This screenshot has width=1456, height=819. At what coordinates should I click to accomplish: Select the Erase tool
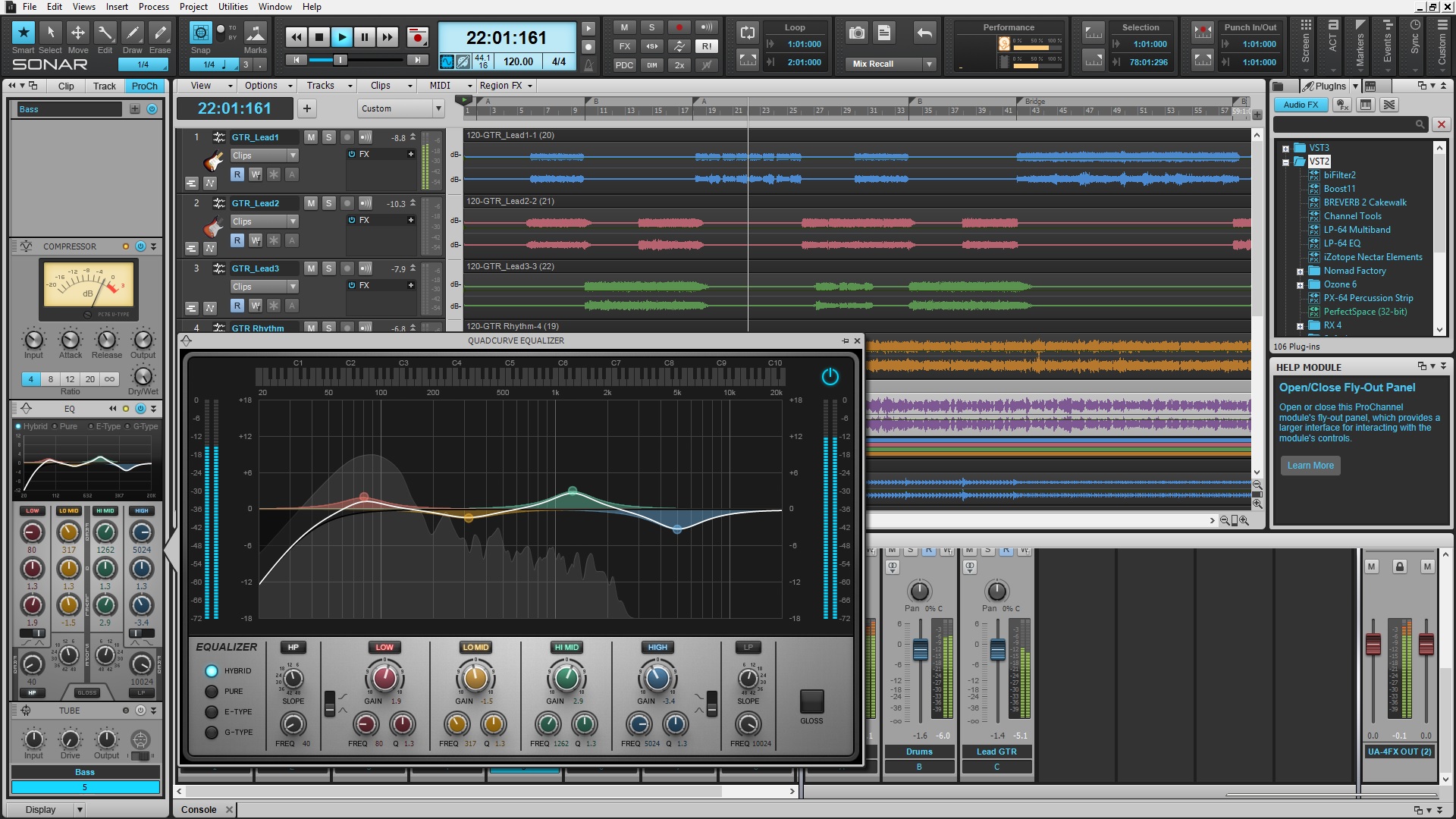[160, 33]
